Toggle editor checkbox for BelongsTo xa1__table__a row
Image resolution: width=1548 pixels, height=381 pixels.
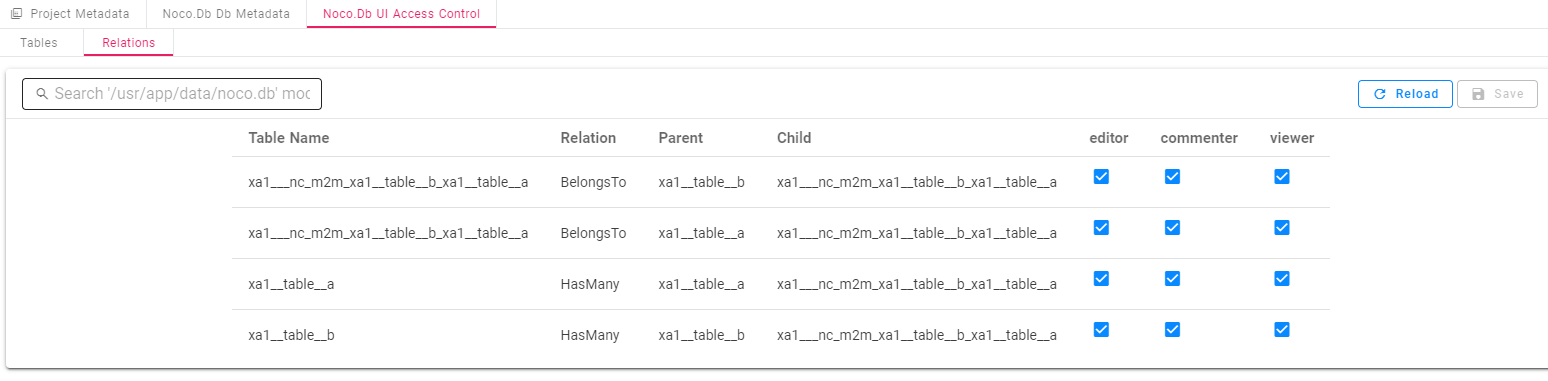1101,228
